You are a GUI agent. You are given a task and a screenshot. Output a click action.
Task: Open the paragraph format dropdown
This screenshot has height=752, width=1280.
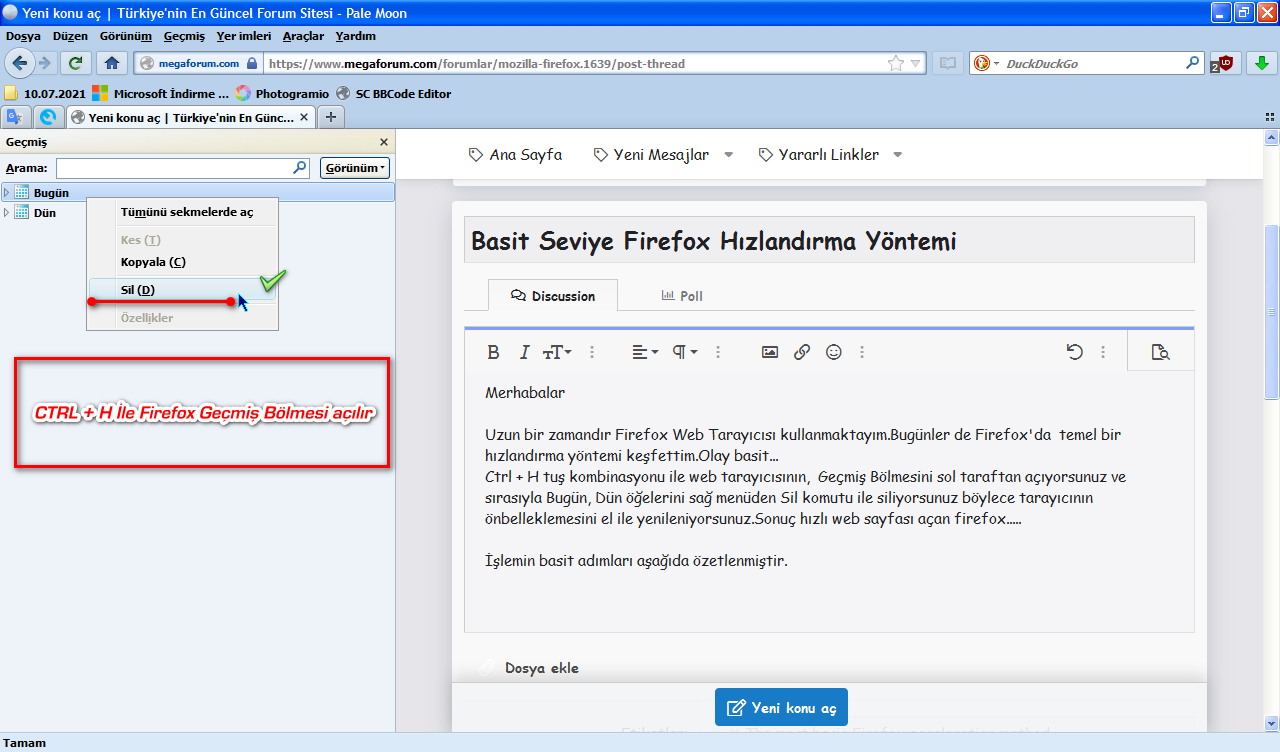[684, 352]
